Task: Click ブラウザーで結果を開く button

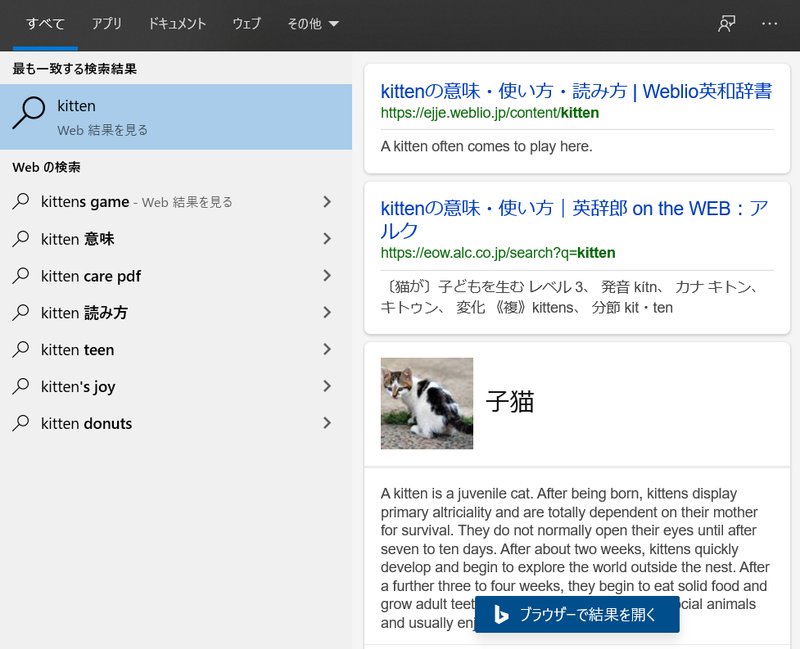Action: (577, 614)
